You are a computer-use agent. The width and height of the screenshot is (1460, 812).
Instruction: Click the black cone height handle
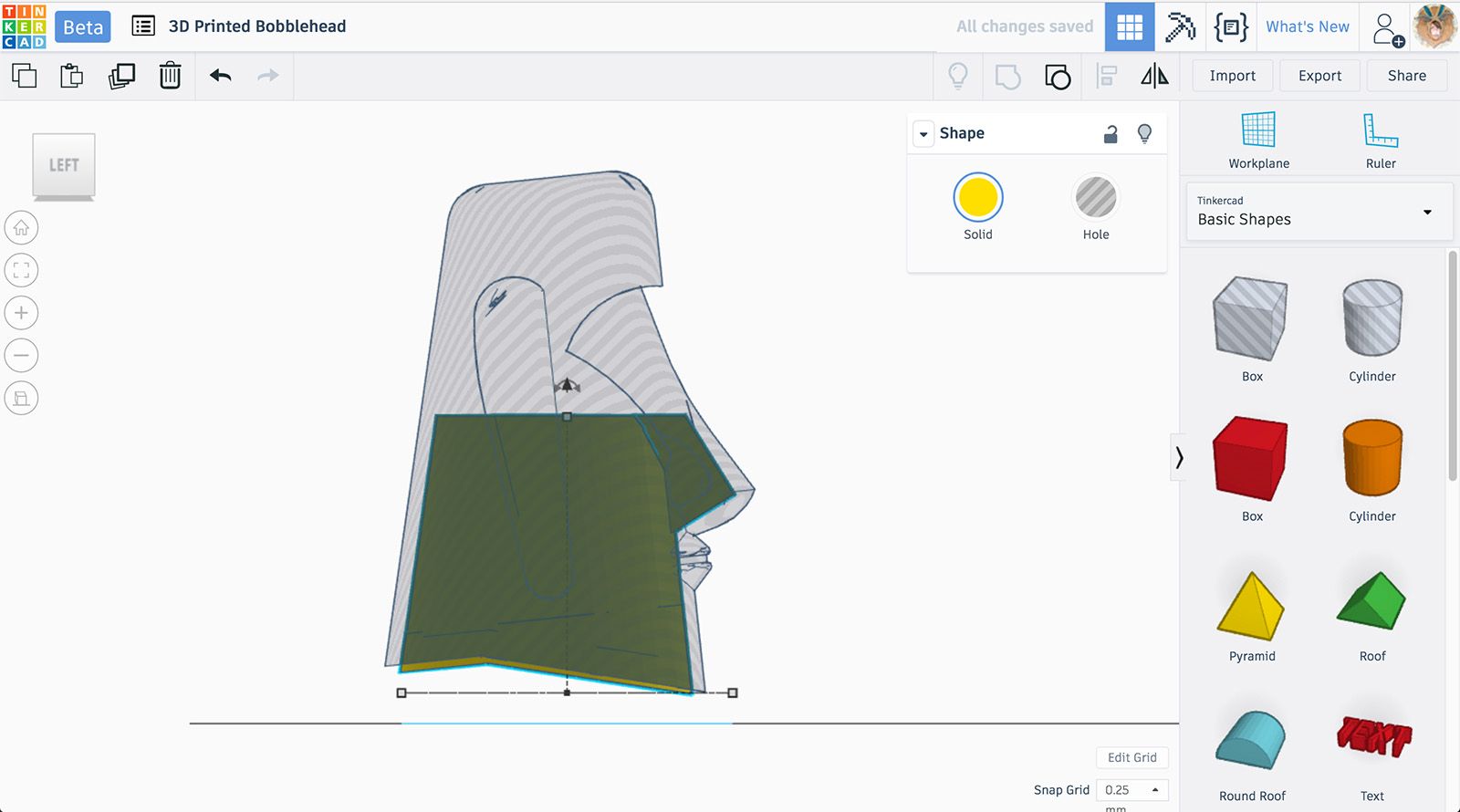point(567,386)
